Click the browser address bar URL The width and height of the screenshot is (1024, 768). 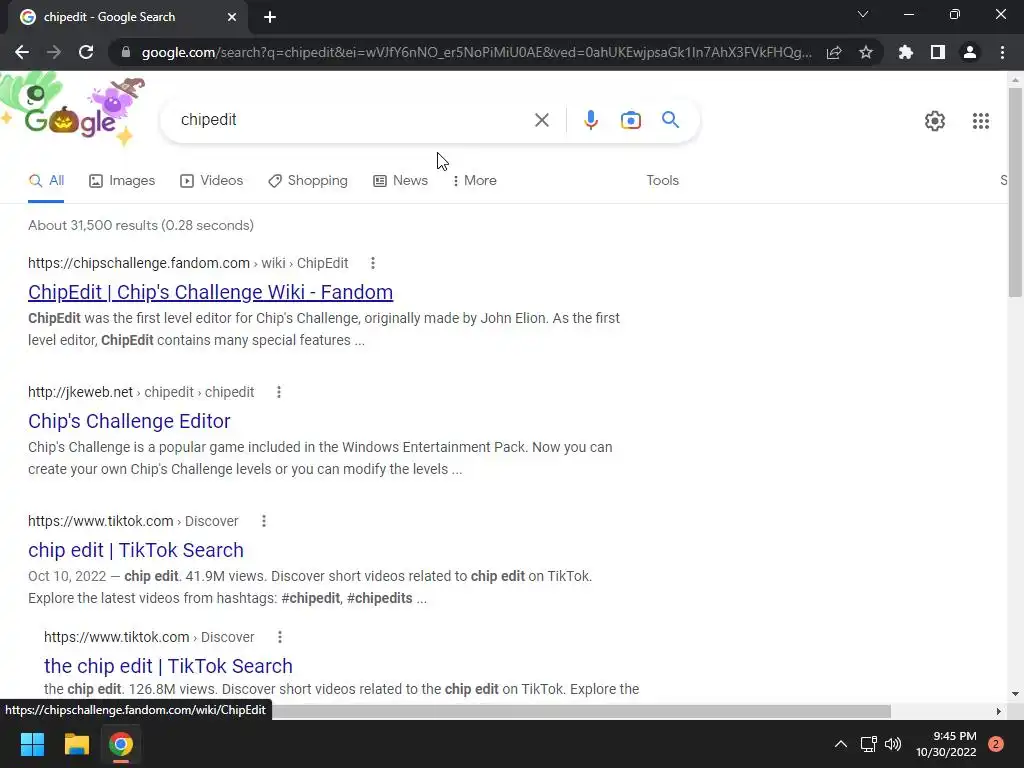tap(476, 52)
